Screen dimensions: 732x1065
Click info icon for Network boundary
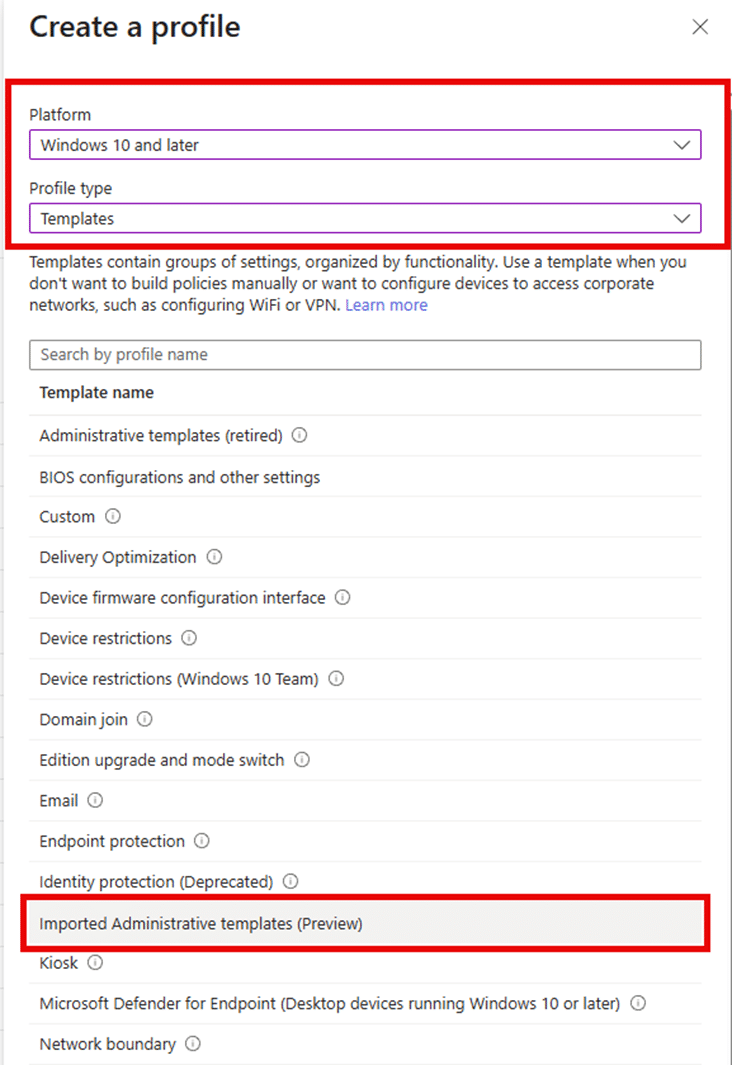pyautogui.click(x=193, y=1044)
